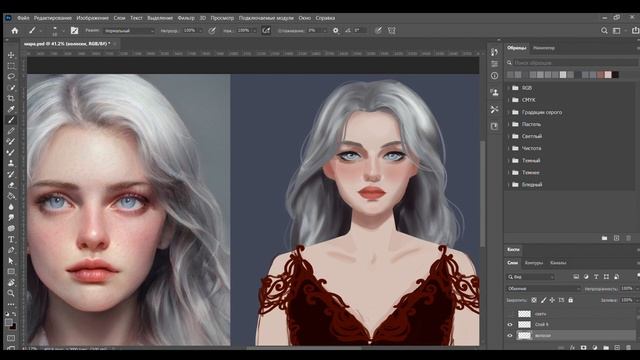640x360 pixels.
Task: Toggle lock image pixels brush icon
Action: click(x=543, y=300)
